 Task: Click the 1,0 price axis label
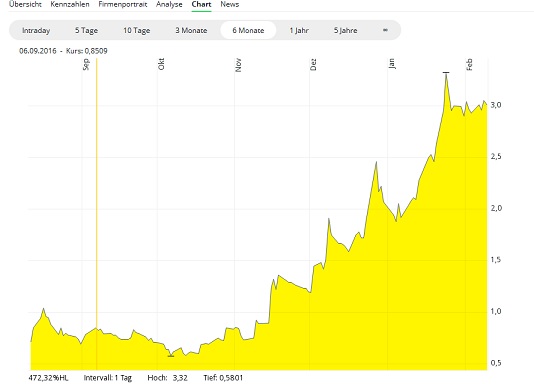coord(496,311)
